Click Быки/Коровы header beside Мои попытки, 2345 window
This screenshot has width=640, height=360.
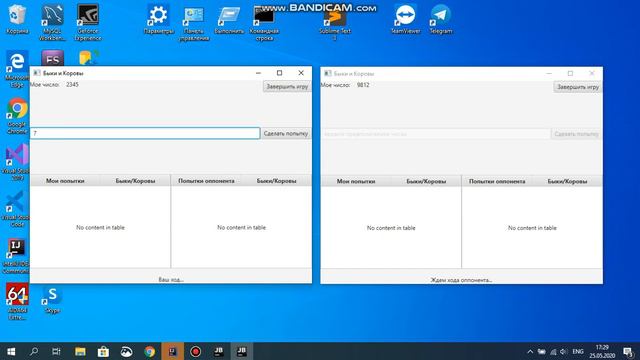pos(135,181)
